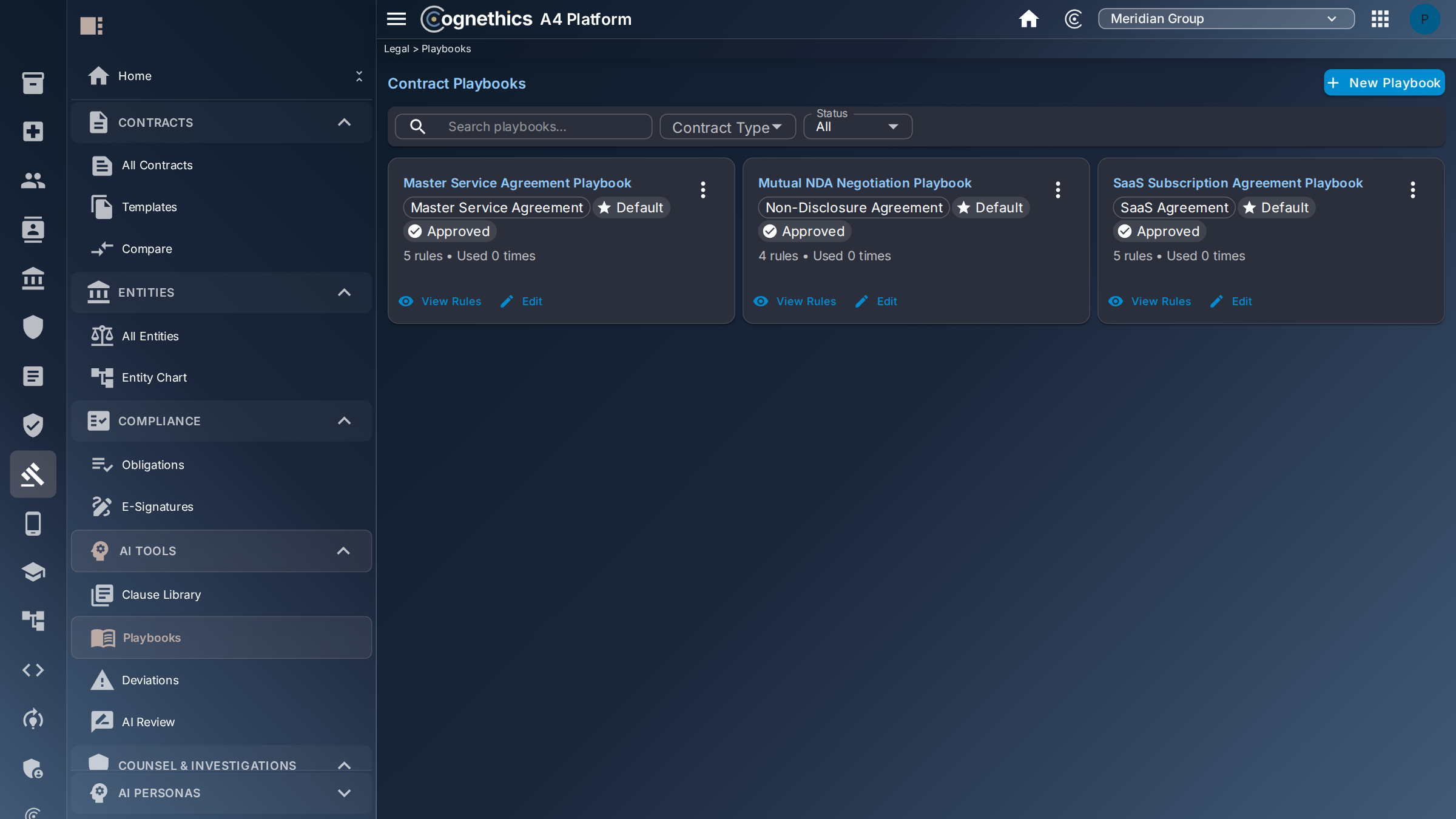Open the checked shield icon in the left rail

(33, 425)
